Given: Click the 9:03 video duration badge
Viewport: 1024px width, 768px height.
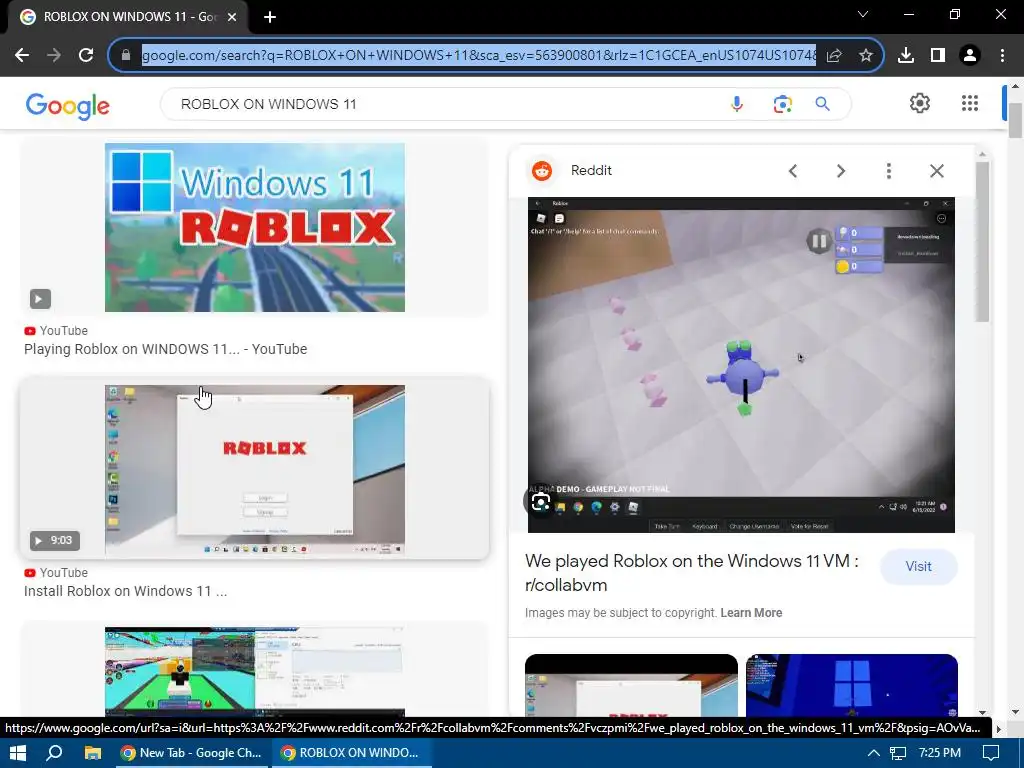Looking at the screenshot, I should click(x=55, y=540).
